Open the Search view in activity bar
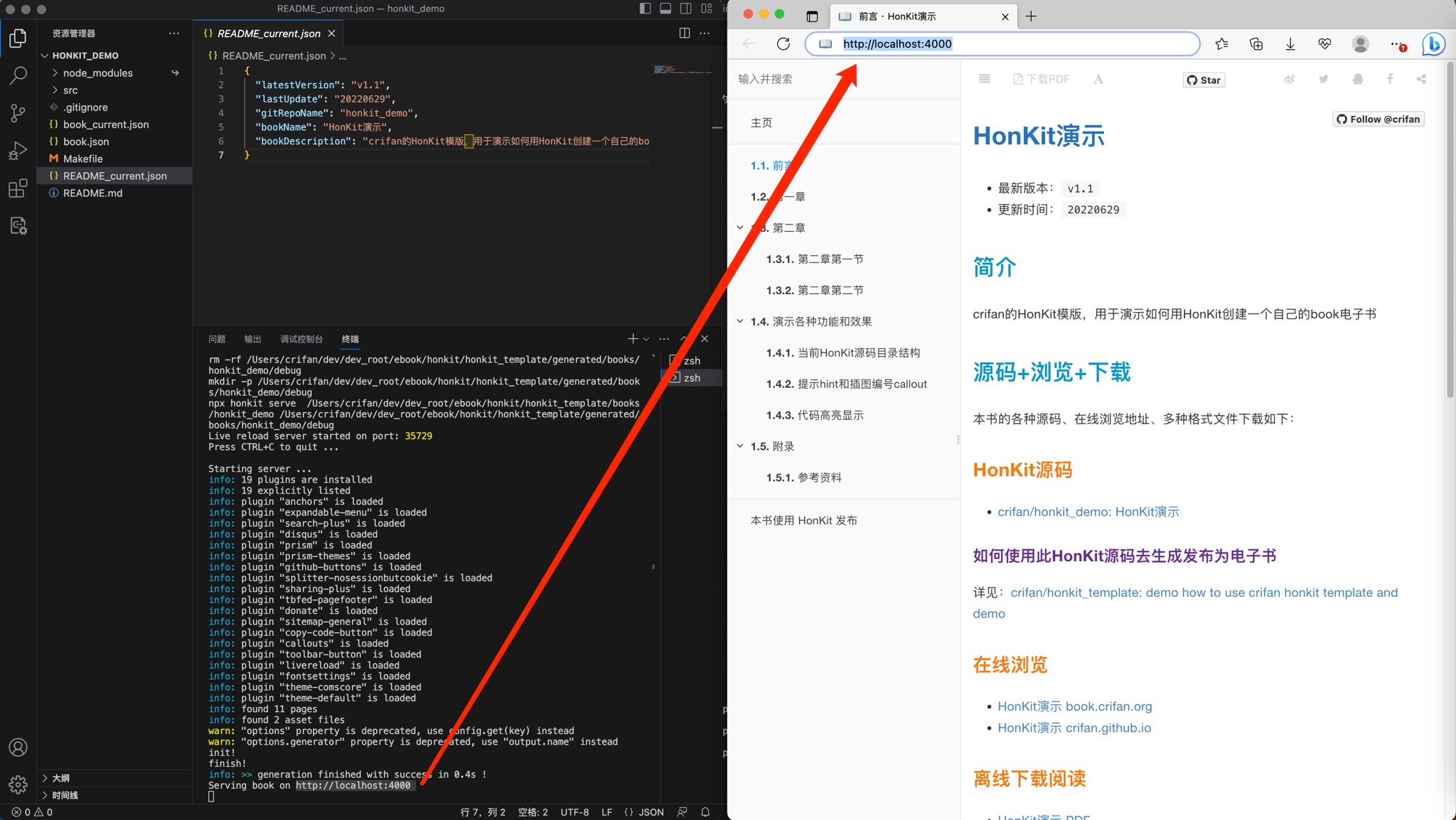1456x820 pixels. (18, 75)
